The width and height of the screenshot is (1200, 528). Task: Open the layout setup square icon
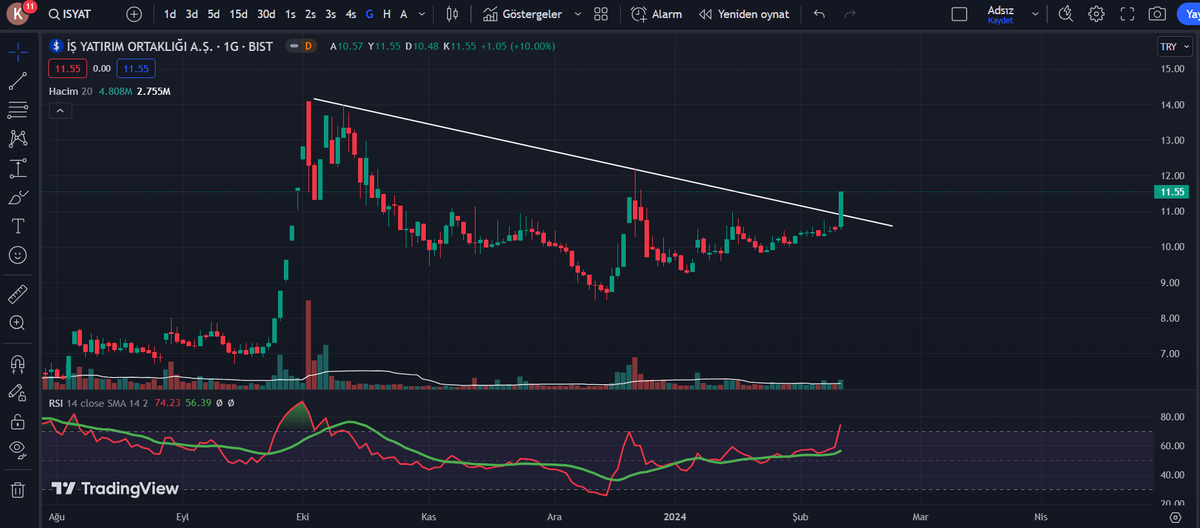[959, 14]
